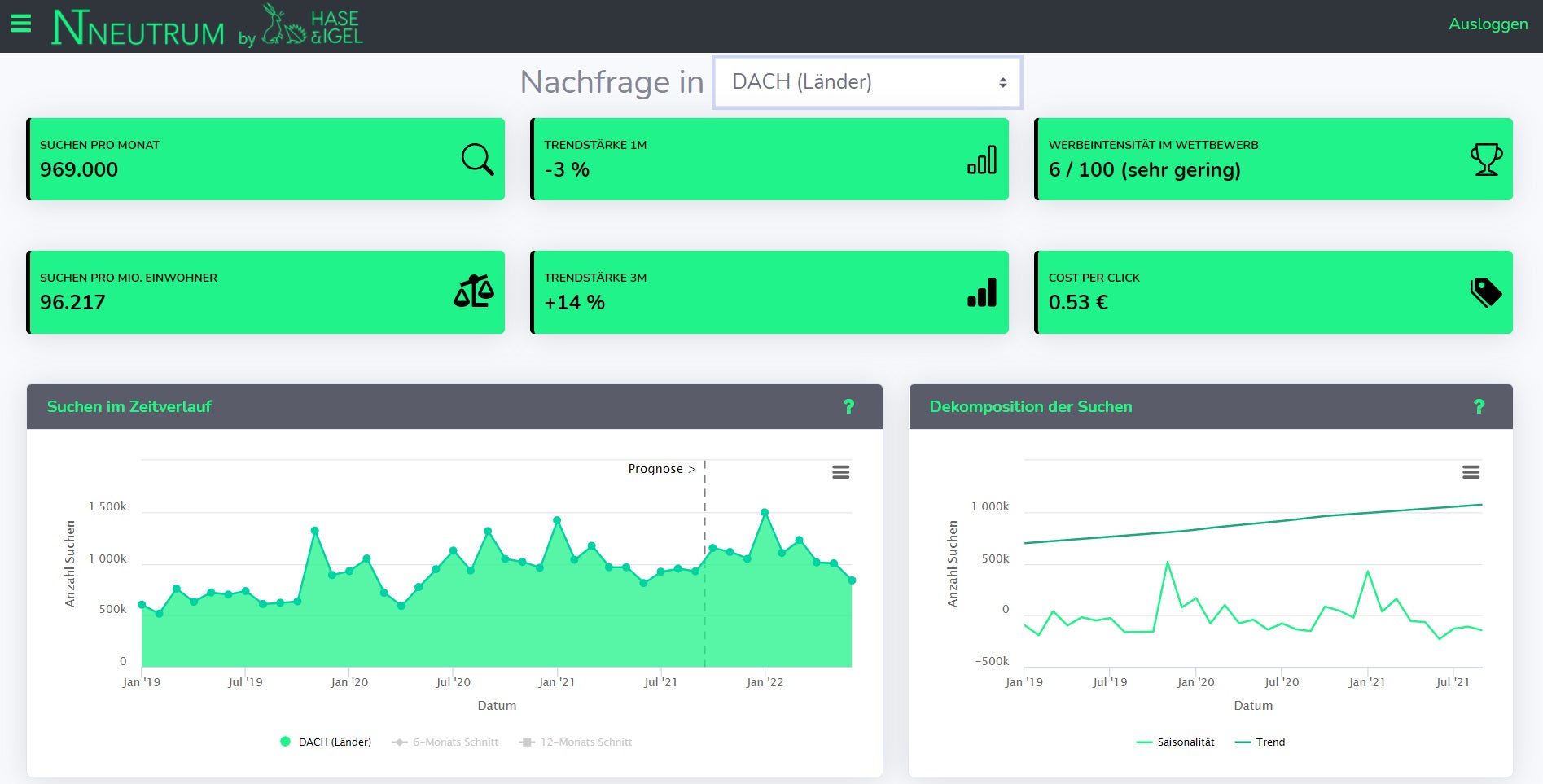Toggle Trend series in legend
This screenshot has height=784, width=1543.
click(x=1260, y=742)
